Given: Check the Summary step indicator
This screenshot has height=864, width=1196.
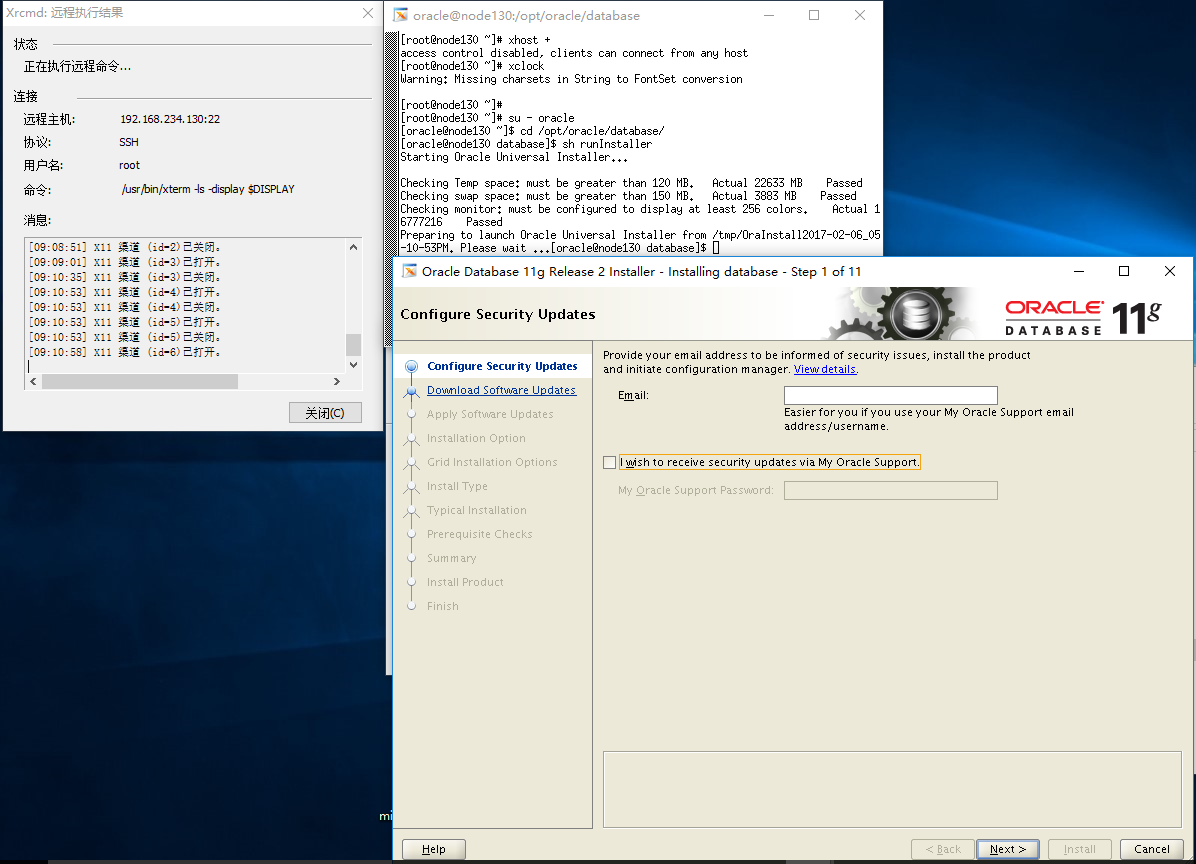Looking at the screenshot, I should [411, 558].
